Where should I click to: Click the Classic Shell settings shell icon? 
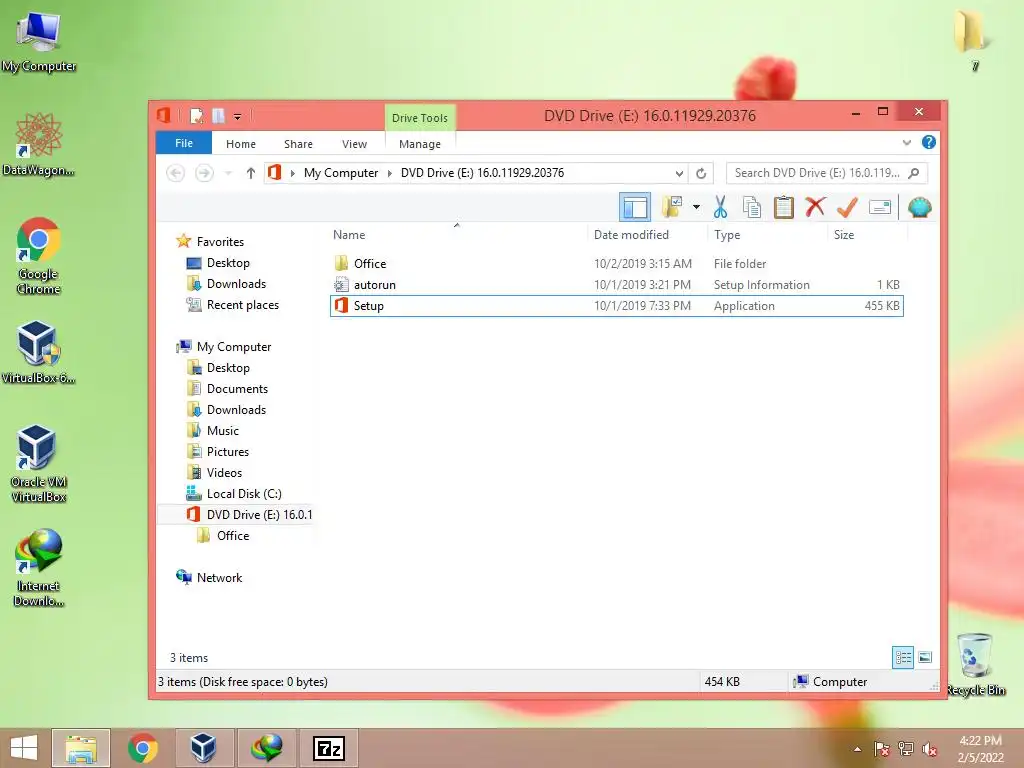[919, 208]
